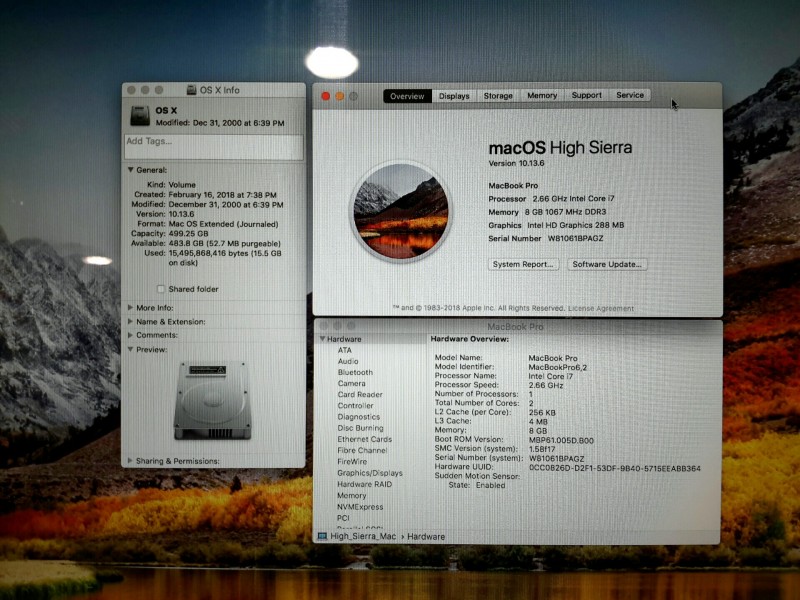
Task: Expand Sharing & Permissions section
Action: 131,461
